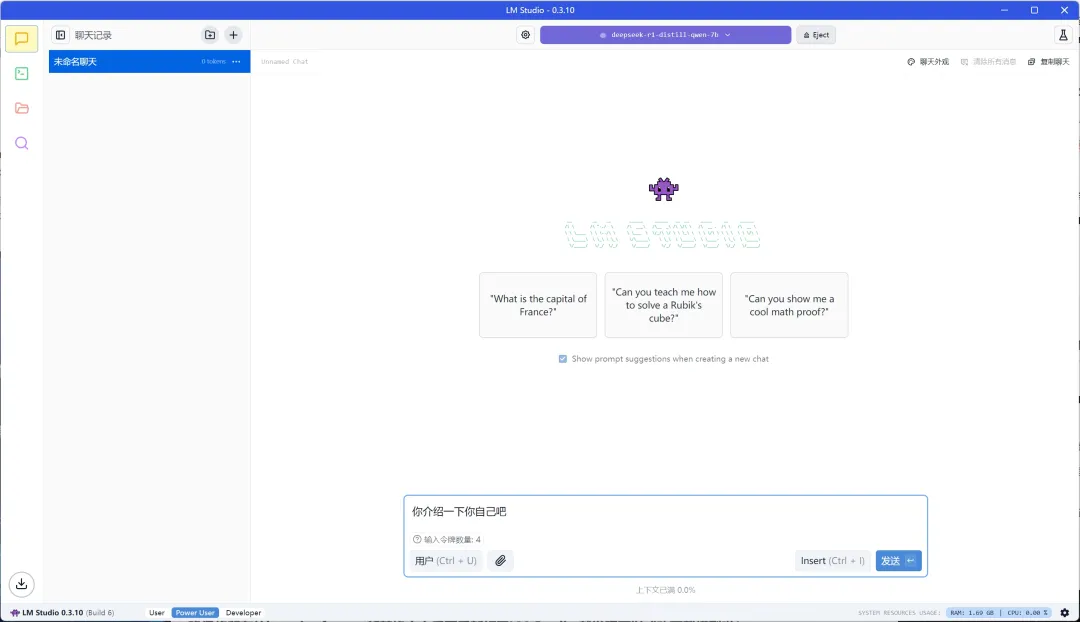Open app settings gear in status bar
Screen dimensions: 1080x622
point(1065,612)
